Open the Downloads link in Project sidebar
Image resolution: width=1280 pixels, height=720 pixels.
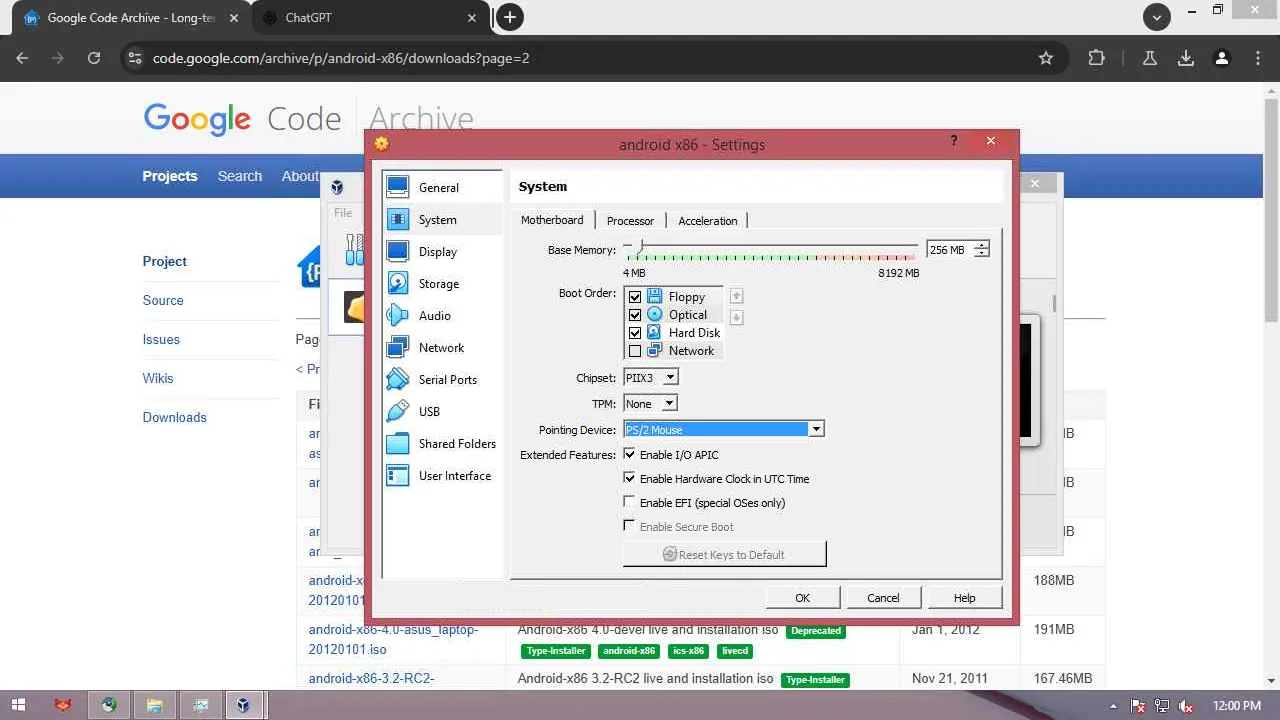click(175, 417)
